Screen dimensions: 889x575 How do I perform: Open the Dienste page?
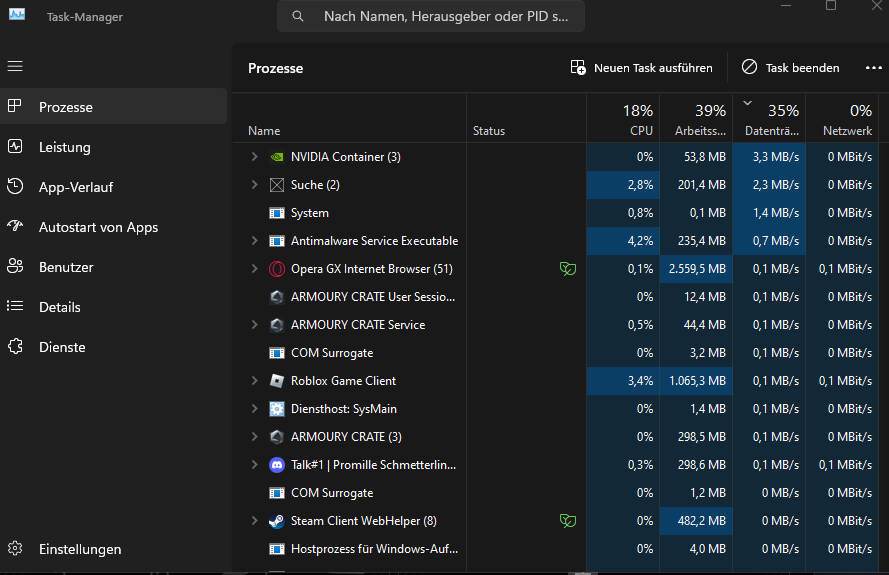pyautogui.click(x=113, y=347)
